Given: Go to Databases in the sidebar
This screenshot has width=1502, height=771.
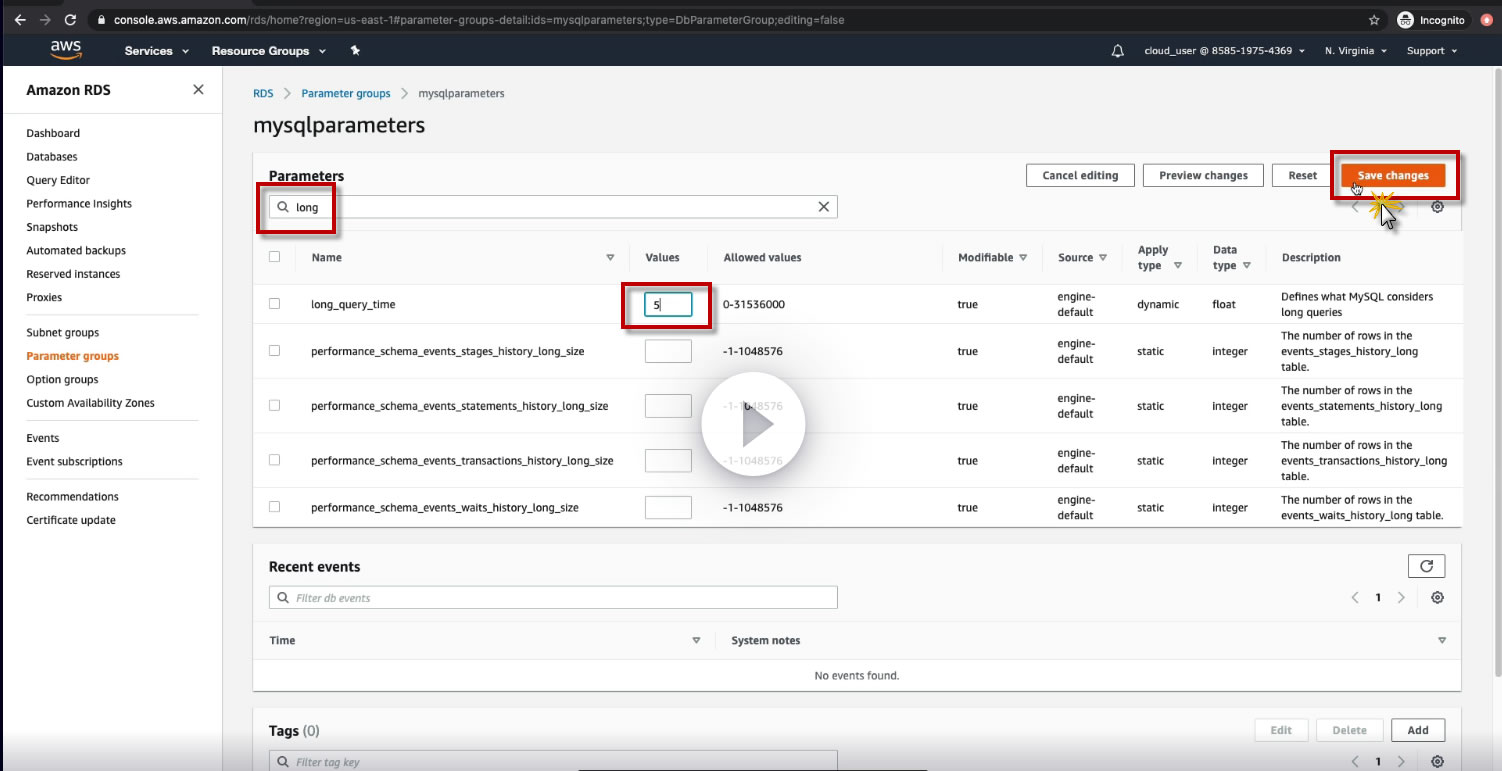Looking at the screenshot, I should 52,157.
